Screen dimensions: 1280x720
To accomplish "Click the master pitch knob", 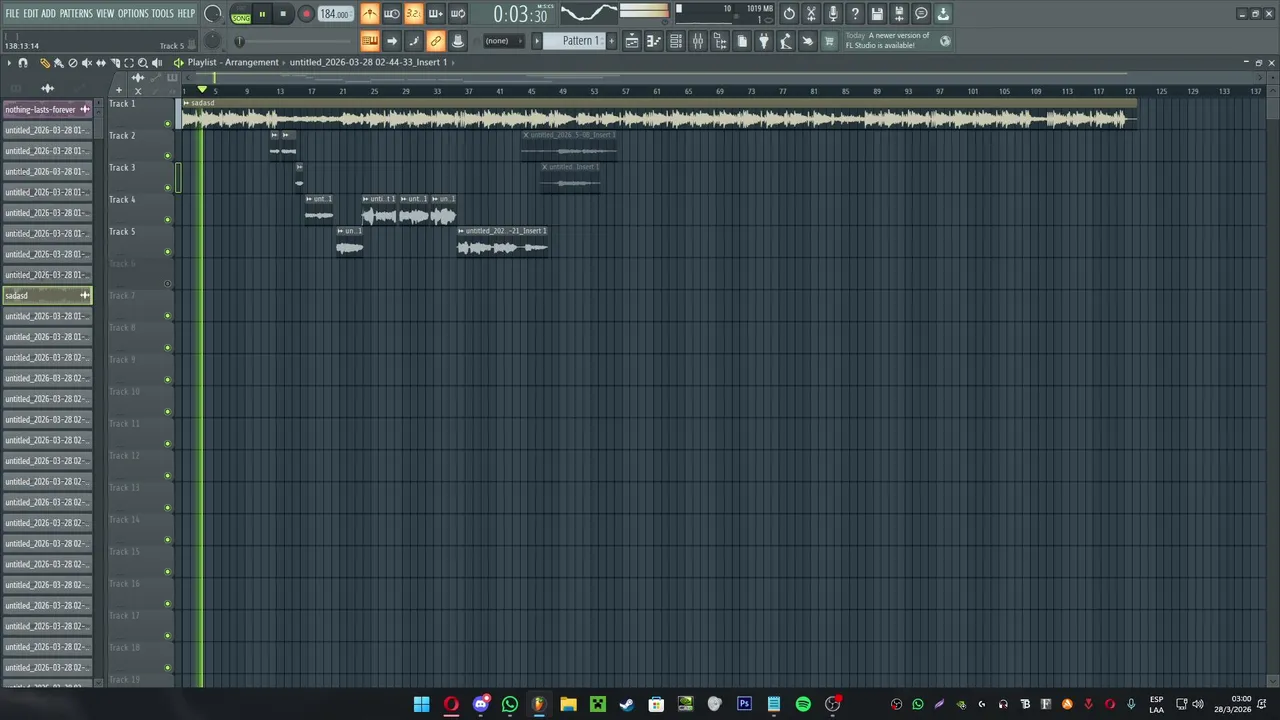I will pyautogui.click(x=213, y=41).
